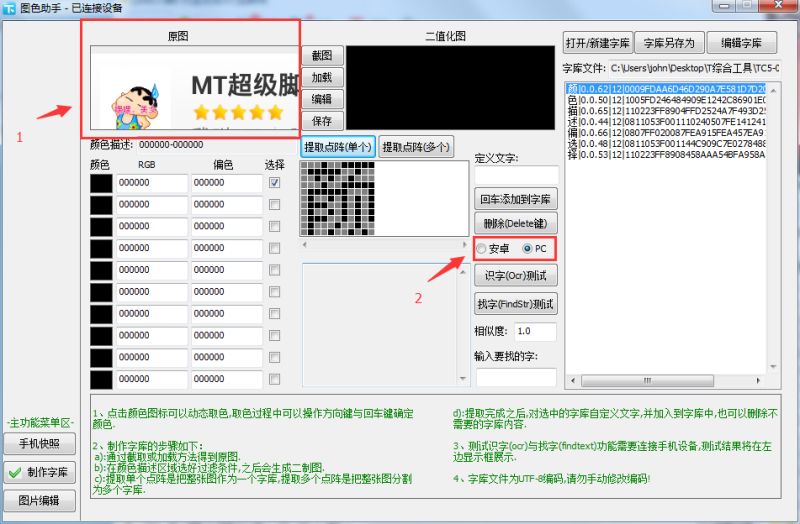Click 删除(Delete键) button
Screen dimensions: 800x524
[x=515, y=223]
